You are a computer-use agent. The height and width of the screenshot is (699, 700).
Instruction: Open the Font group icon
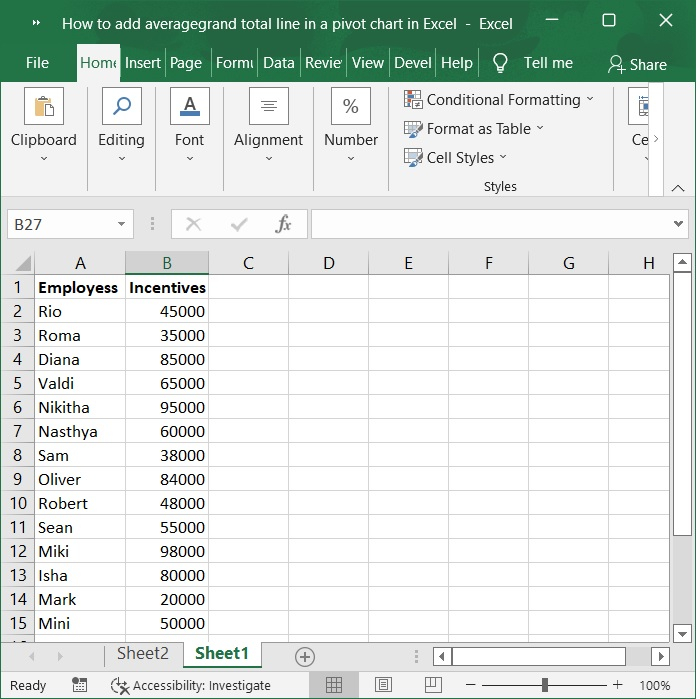tap(190, 106)
